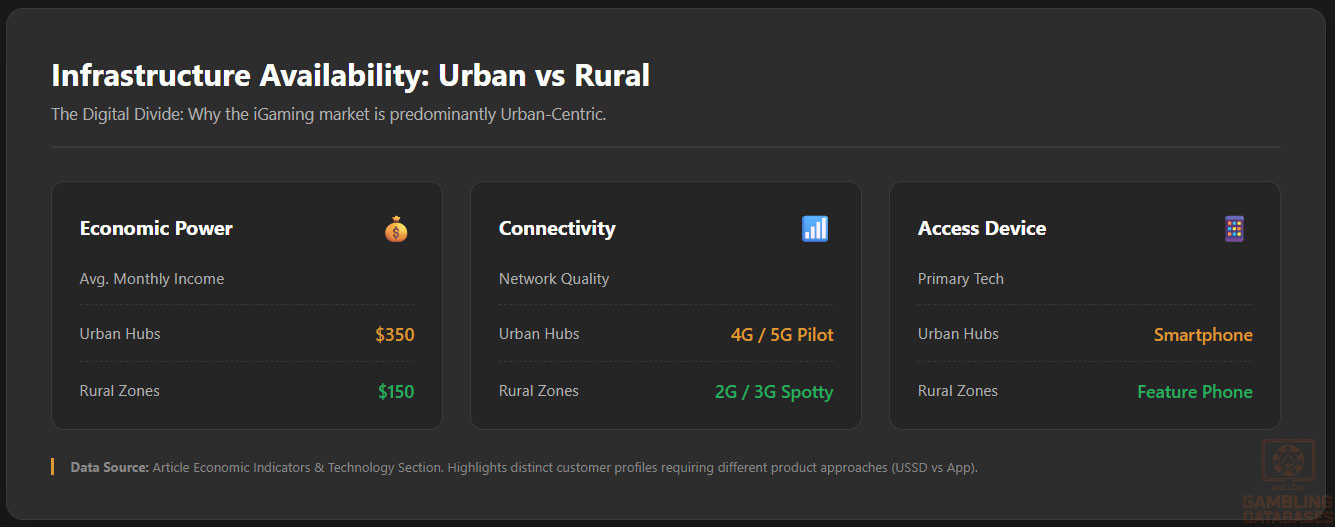Select the Access Device card heading

tap(982, 229)
